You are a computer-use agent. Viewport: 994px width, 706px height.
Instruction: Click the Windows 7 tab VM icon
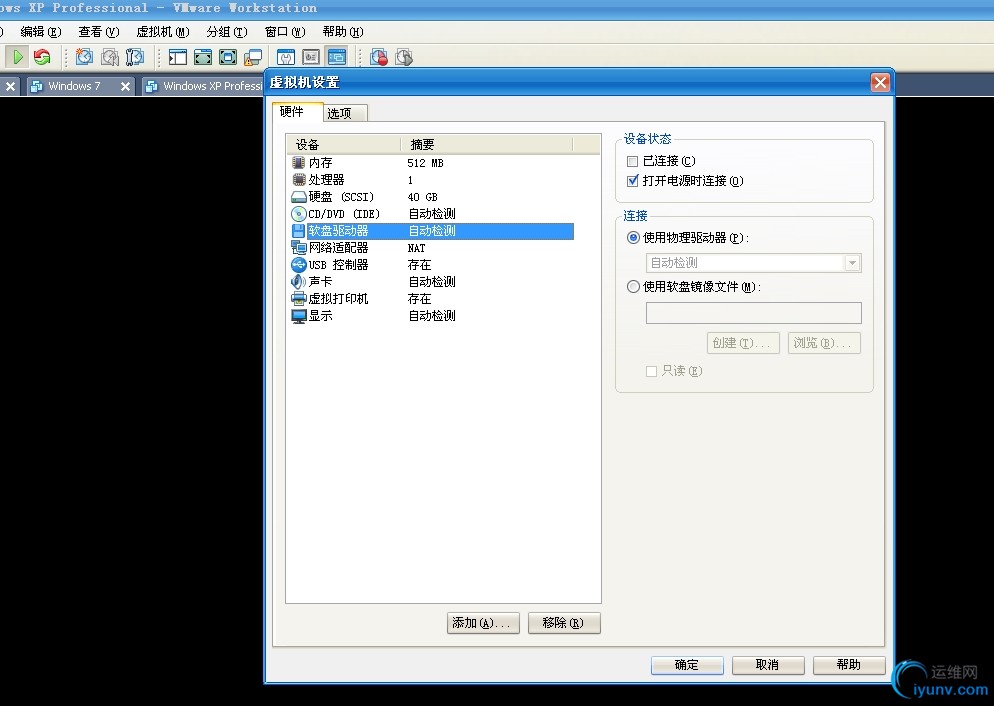click(36, 86)
